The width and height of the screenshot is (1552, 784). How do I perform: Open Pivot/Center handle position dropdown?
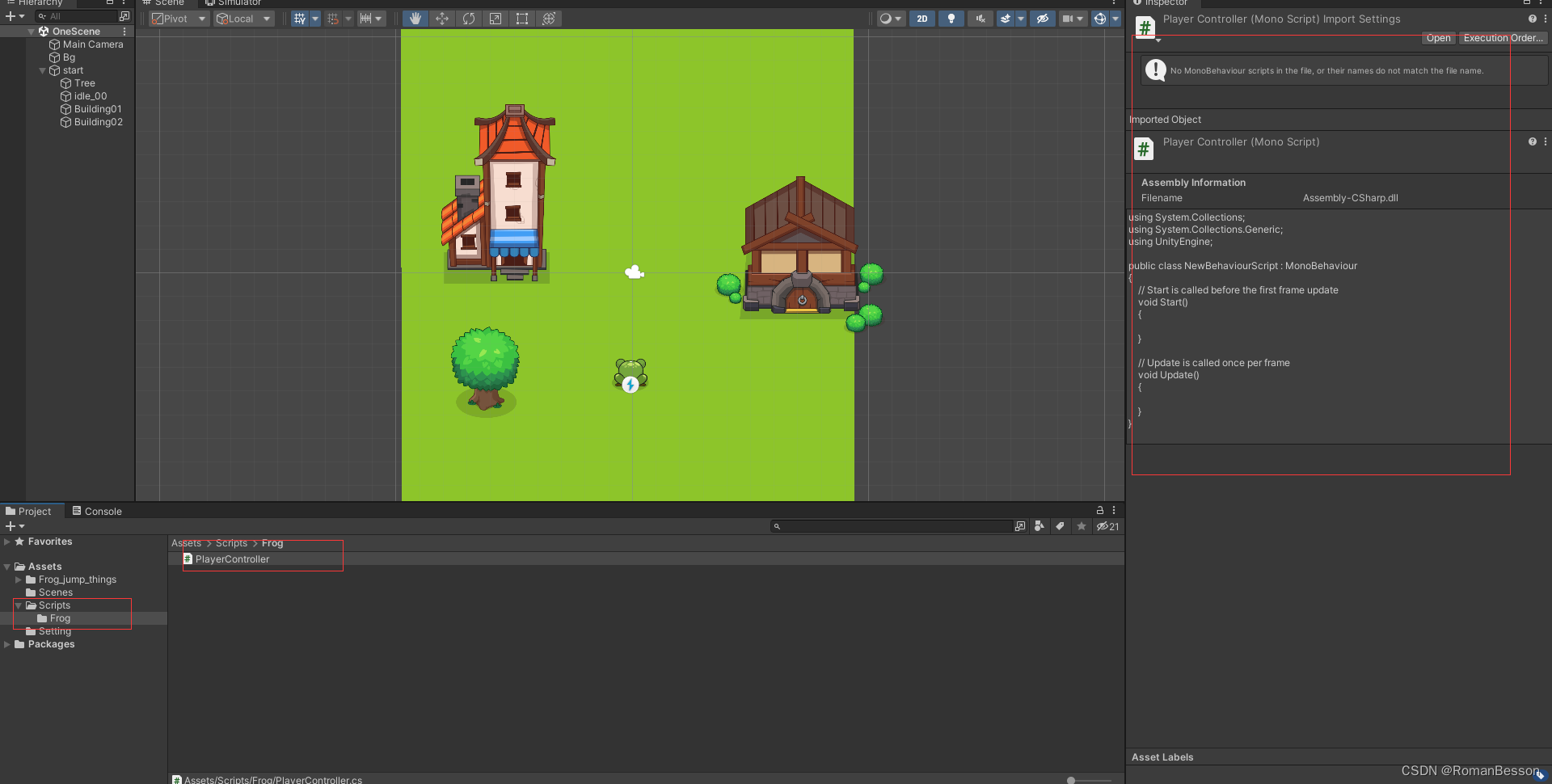pos(179,19)
